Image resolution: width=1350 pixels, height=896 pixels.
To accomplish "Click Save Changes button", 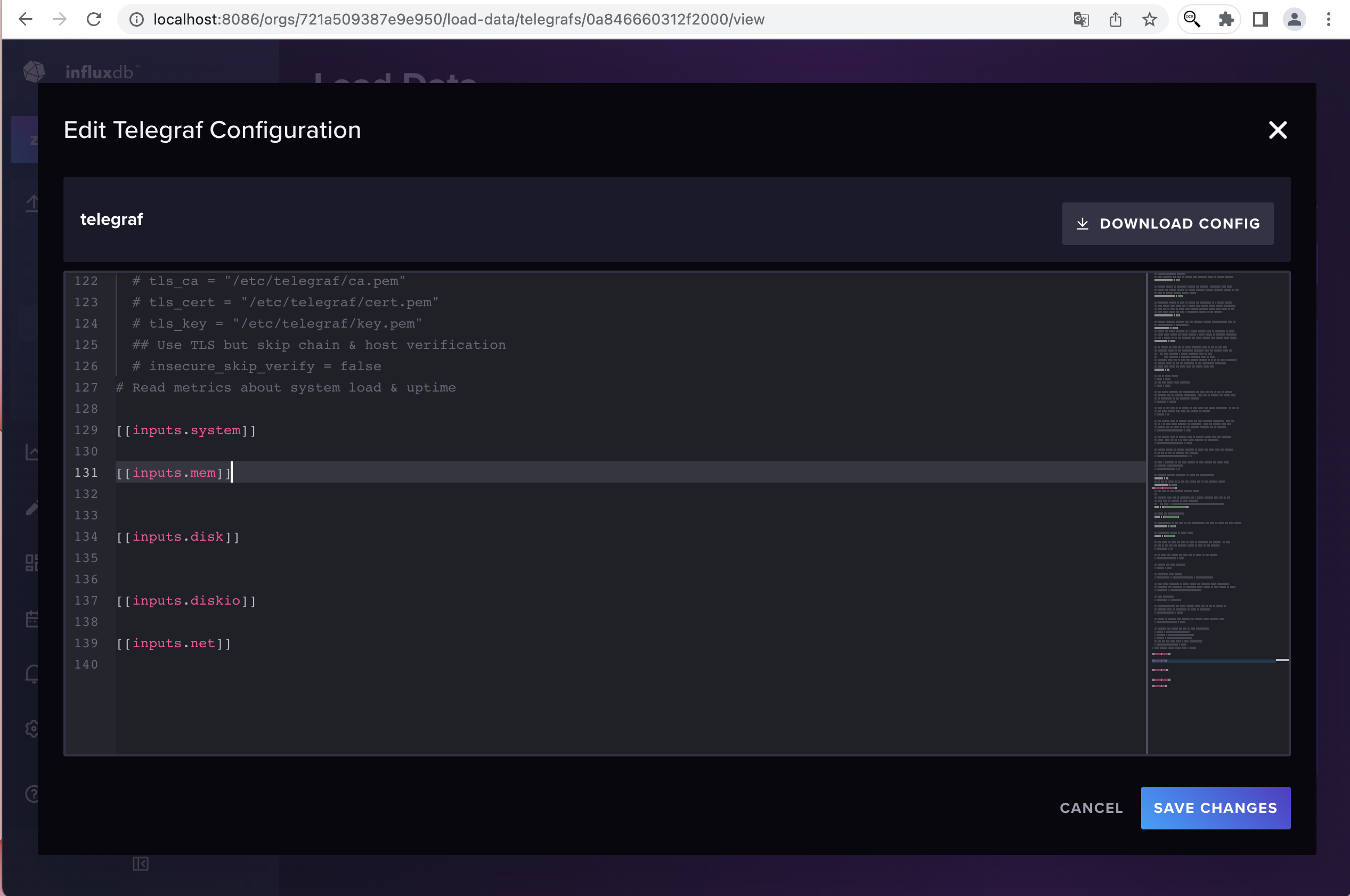I will click(x=1215, y=808).
